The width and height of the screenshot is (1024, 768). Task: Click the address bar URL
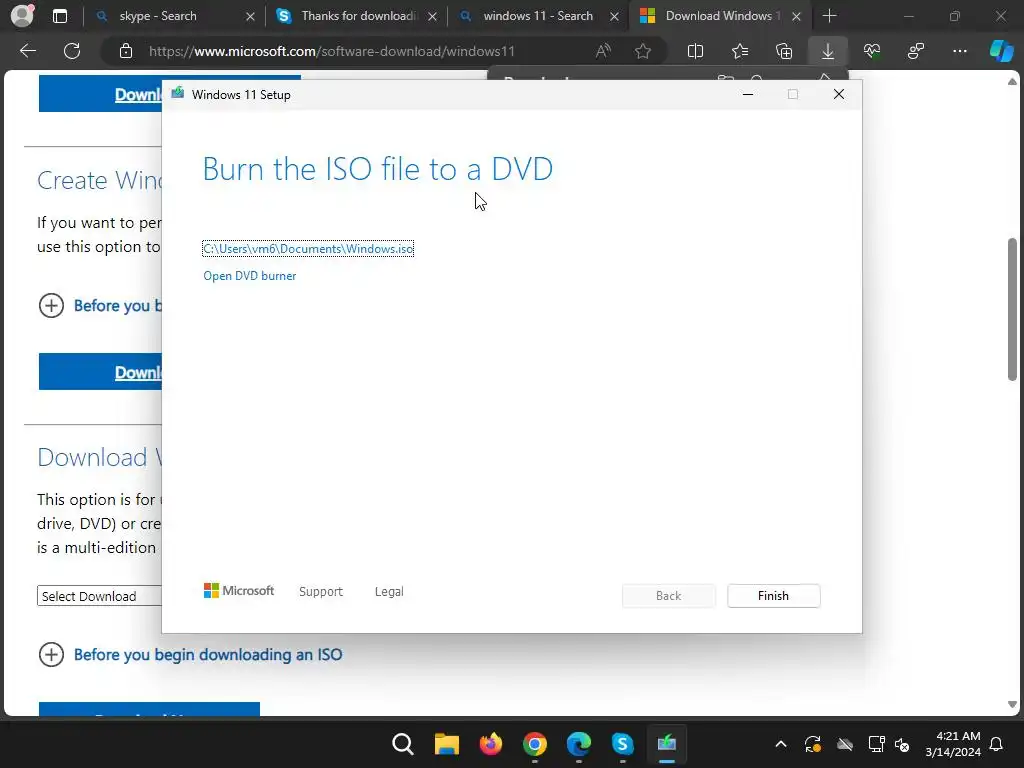tap(332, 51)
